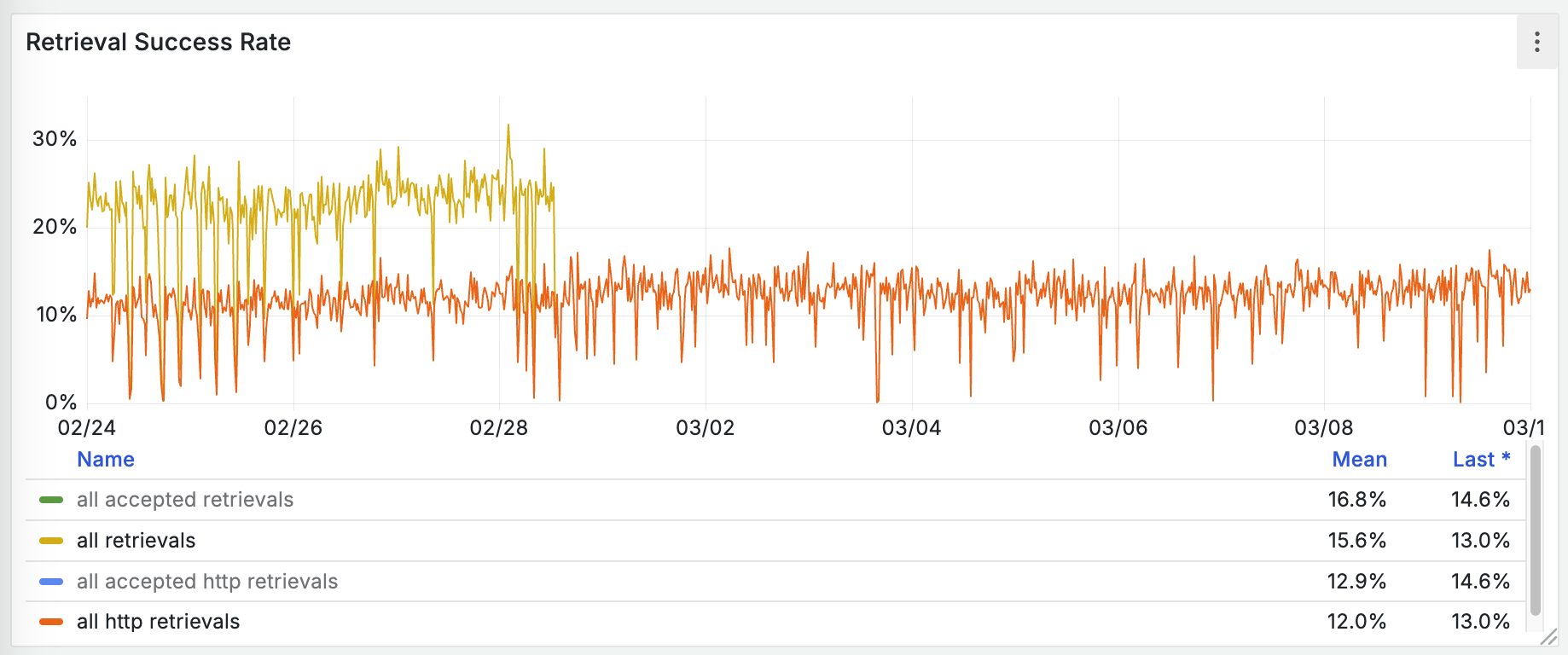Click the 30% label on the y-axis
Image resolution: width=1568 pixels, height=655 pixels.
(x=55, y=139)
